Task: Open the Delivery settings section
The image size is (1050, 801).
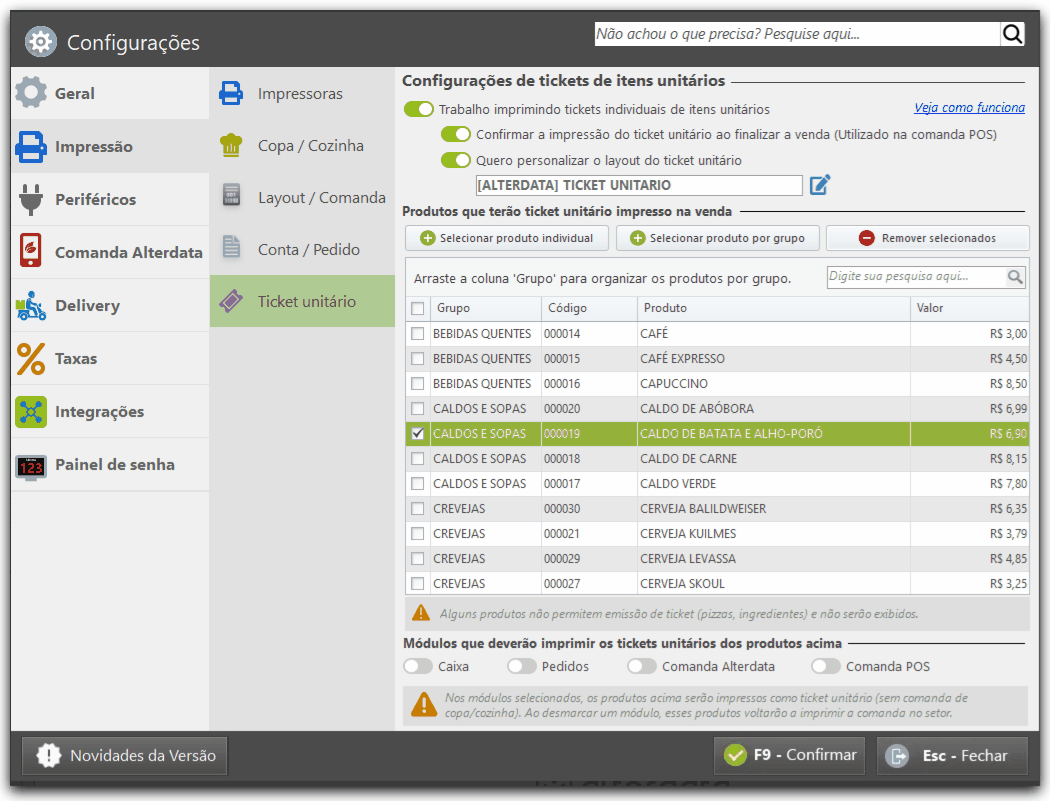Action: 110,305
